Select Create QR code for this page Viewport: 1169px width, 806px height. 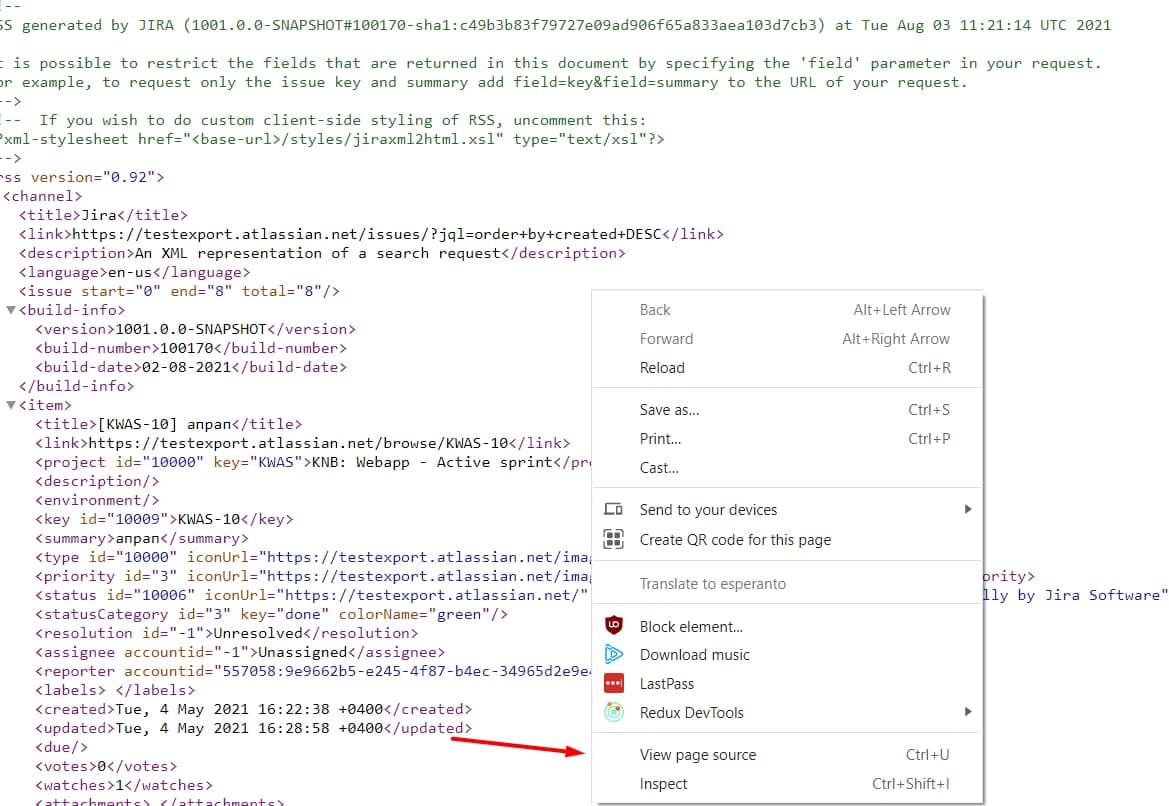tap(787, 540)
